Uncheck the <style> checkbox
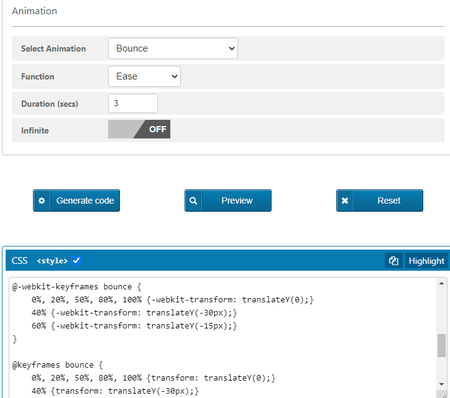Screen dimensions: 450x398 click(x=76, y=260)
